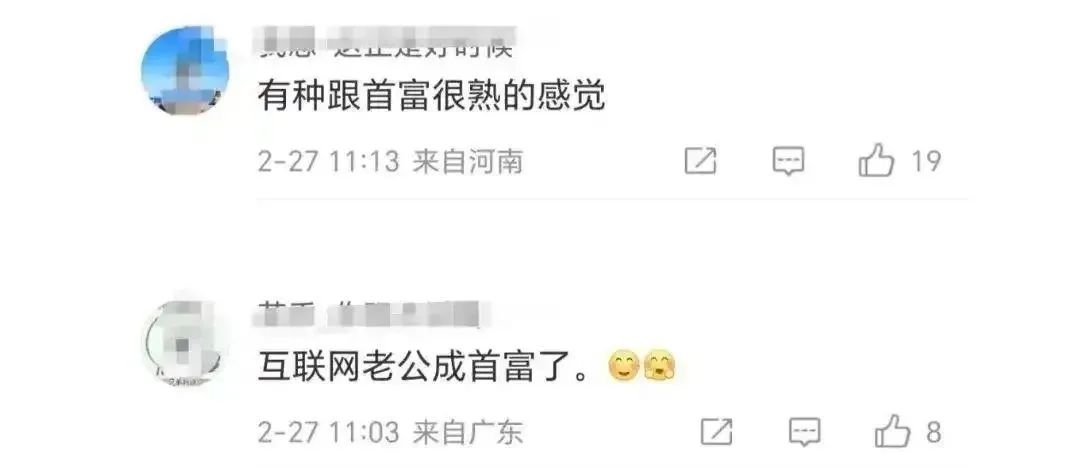Click the smiling emoji after 首富了

(x=624, y=368)
